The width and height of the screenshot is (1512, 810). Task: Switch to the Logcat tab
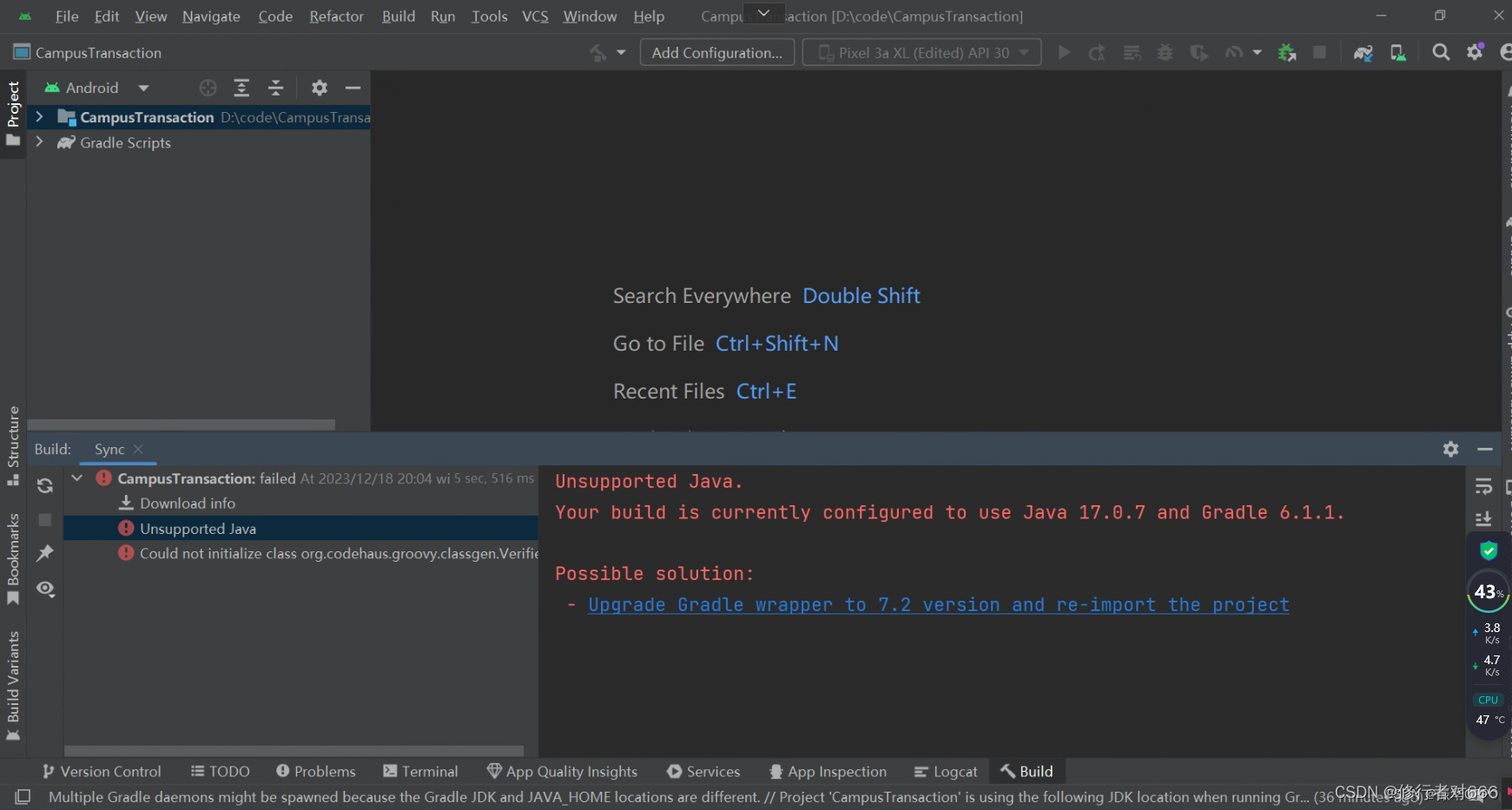[x=946, y=771]
